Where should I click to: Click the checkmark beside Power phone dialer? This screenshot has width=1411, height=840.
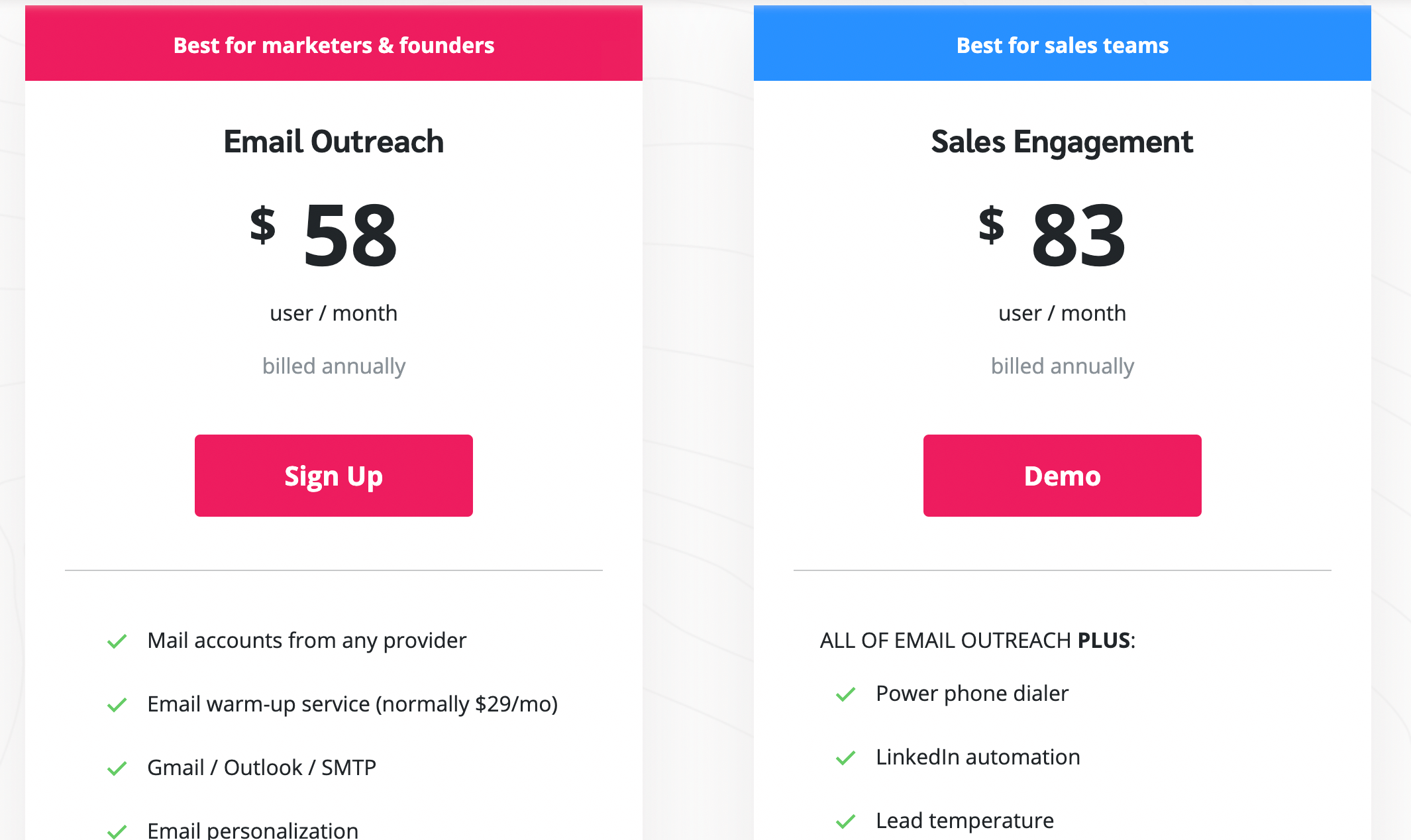[846, 694]
